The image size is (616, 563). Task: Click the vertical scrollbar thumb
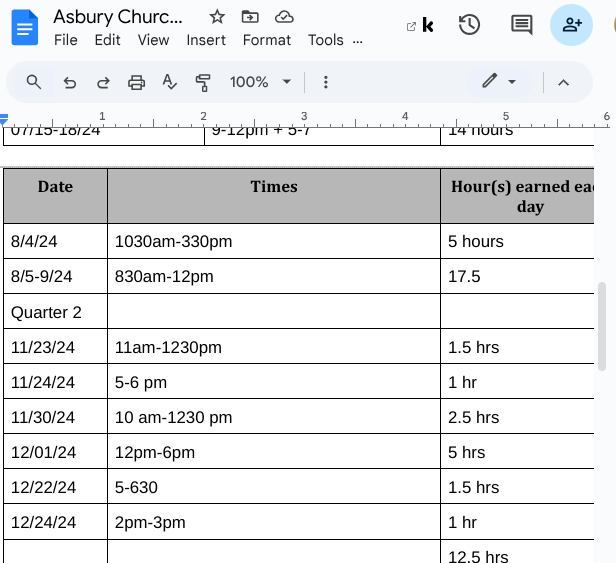click(601, 325)
